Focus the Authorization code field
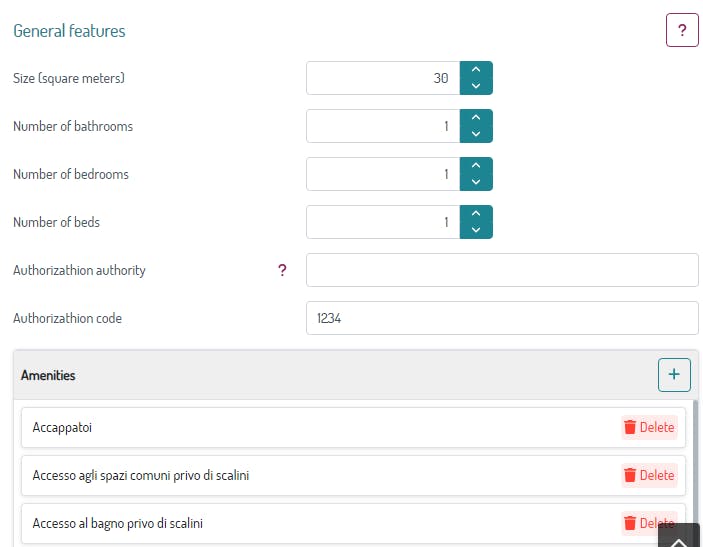Image resolution: width=703 pixels, height=547 pixels. pyautogui.click(x=501, y=318)
